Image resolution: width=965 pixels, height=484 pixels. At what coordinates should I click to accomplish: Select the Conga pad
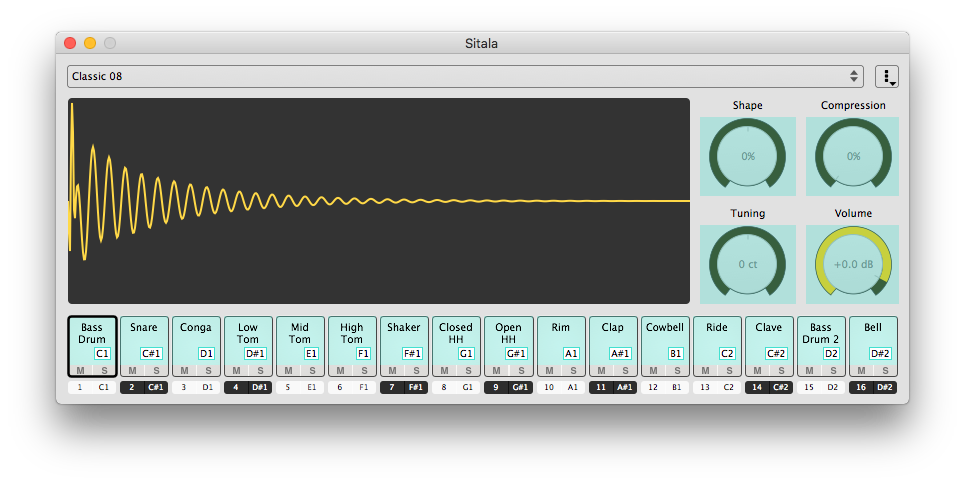tap(196, 340)
